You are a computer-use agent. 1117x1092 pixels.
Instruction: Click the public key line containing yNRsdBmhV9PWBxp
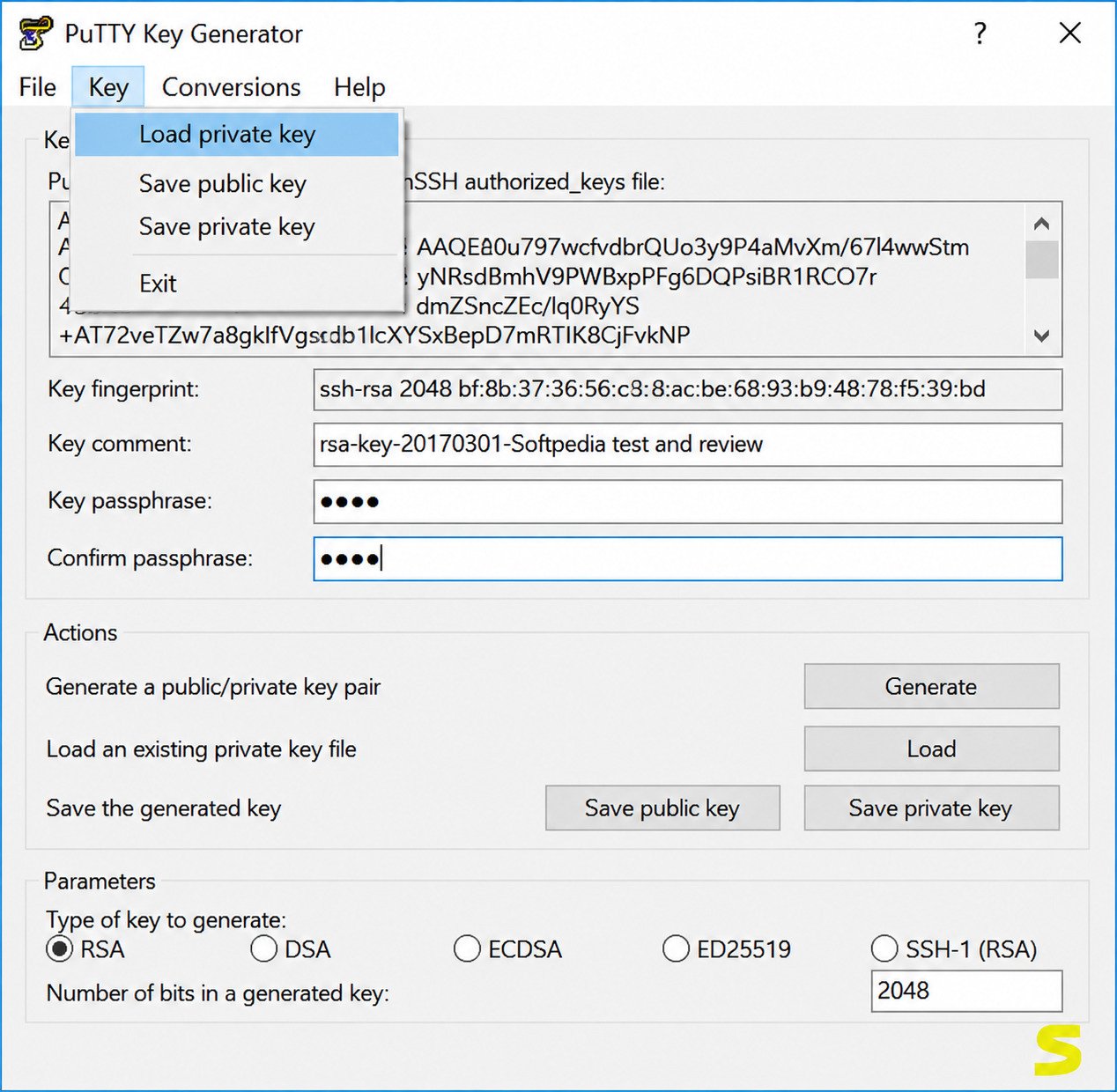[647, 277]
